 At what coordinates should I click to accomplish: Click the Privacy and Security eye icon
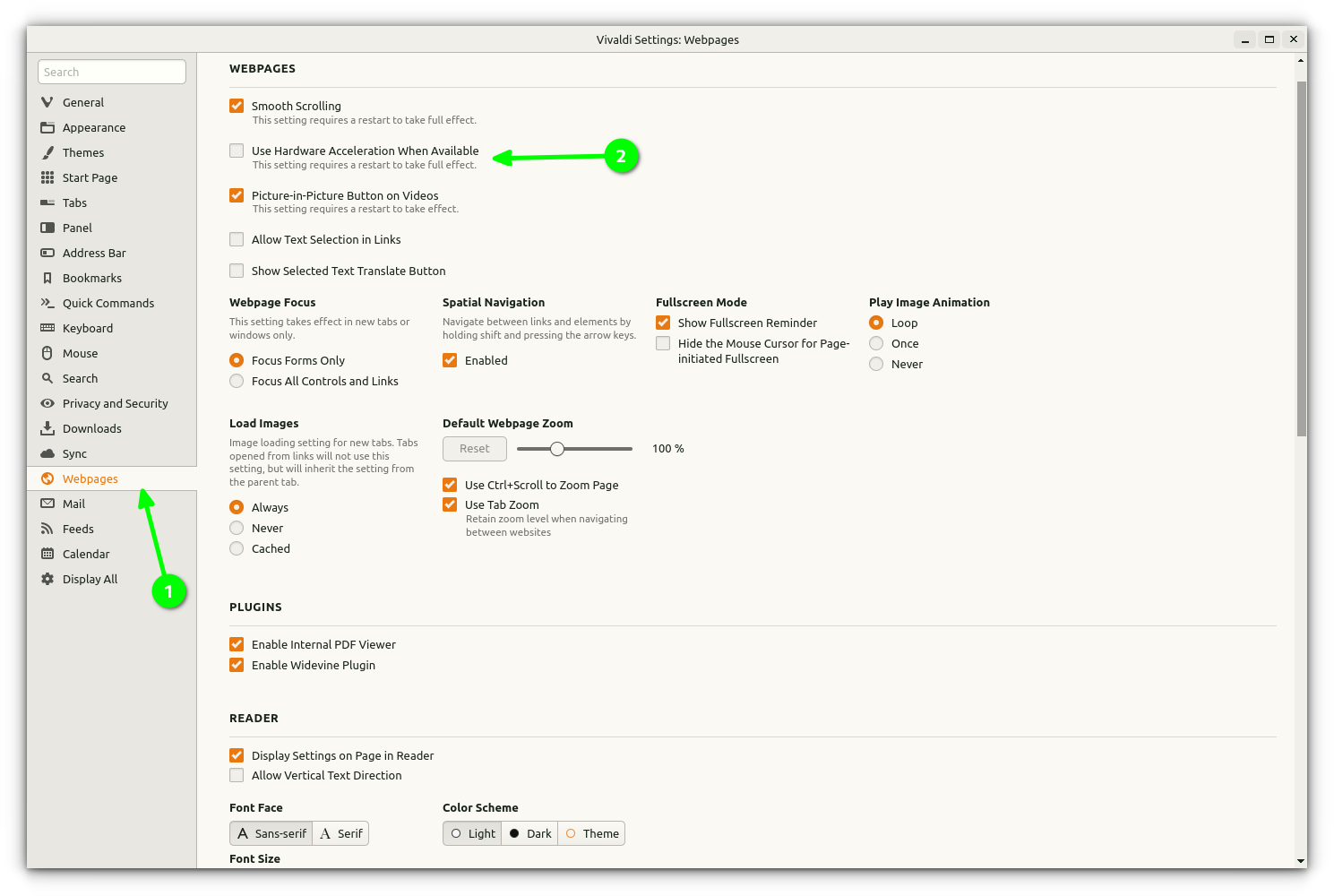[x=47, y=403]
